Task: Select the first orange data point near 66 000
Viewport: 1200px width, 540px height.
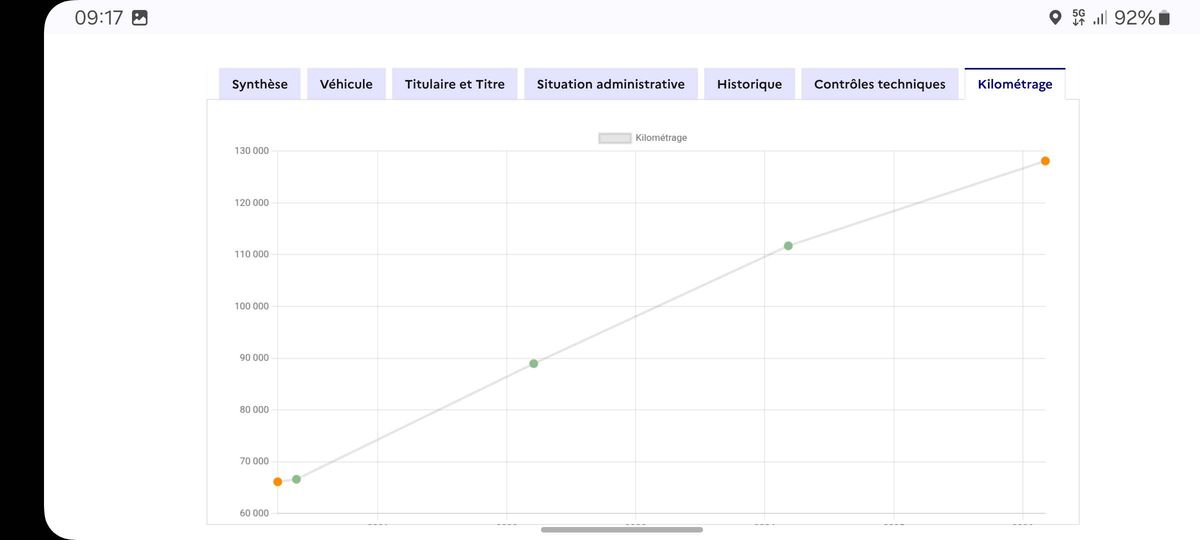Action: pos(278,482)
